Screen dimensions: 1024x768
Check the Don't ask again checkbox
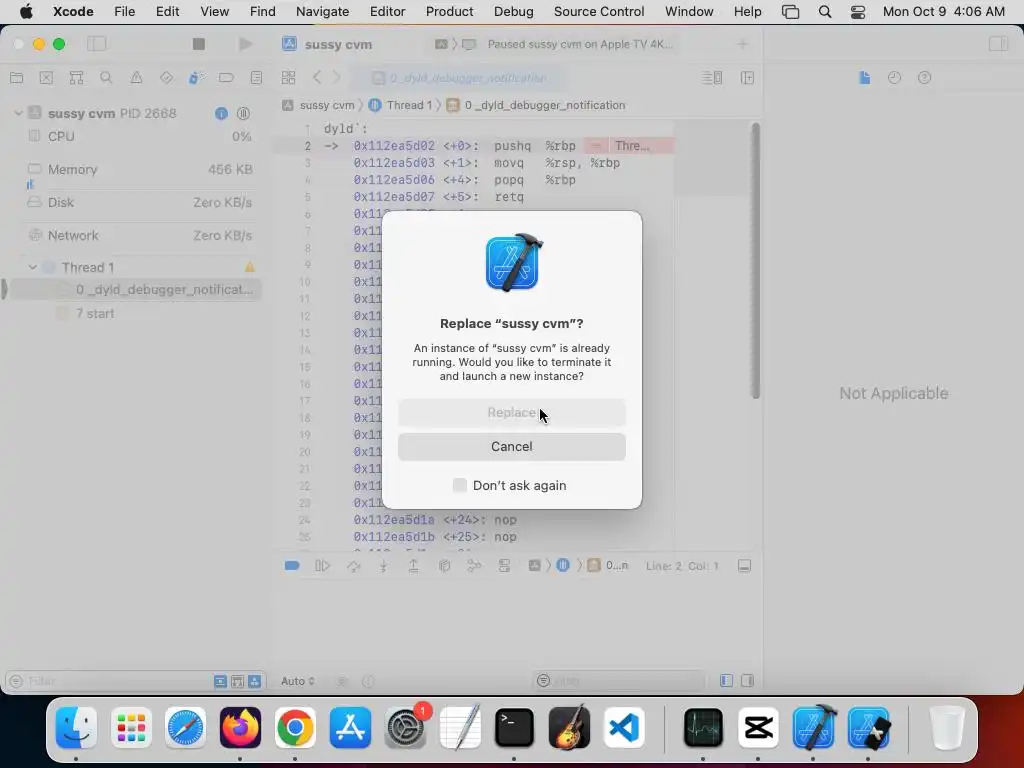point(460,485)
